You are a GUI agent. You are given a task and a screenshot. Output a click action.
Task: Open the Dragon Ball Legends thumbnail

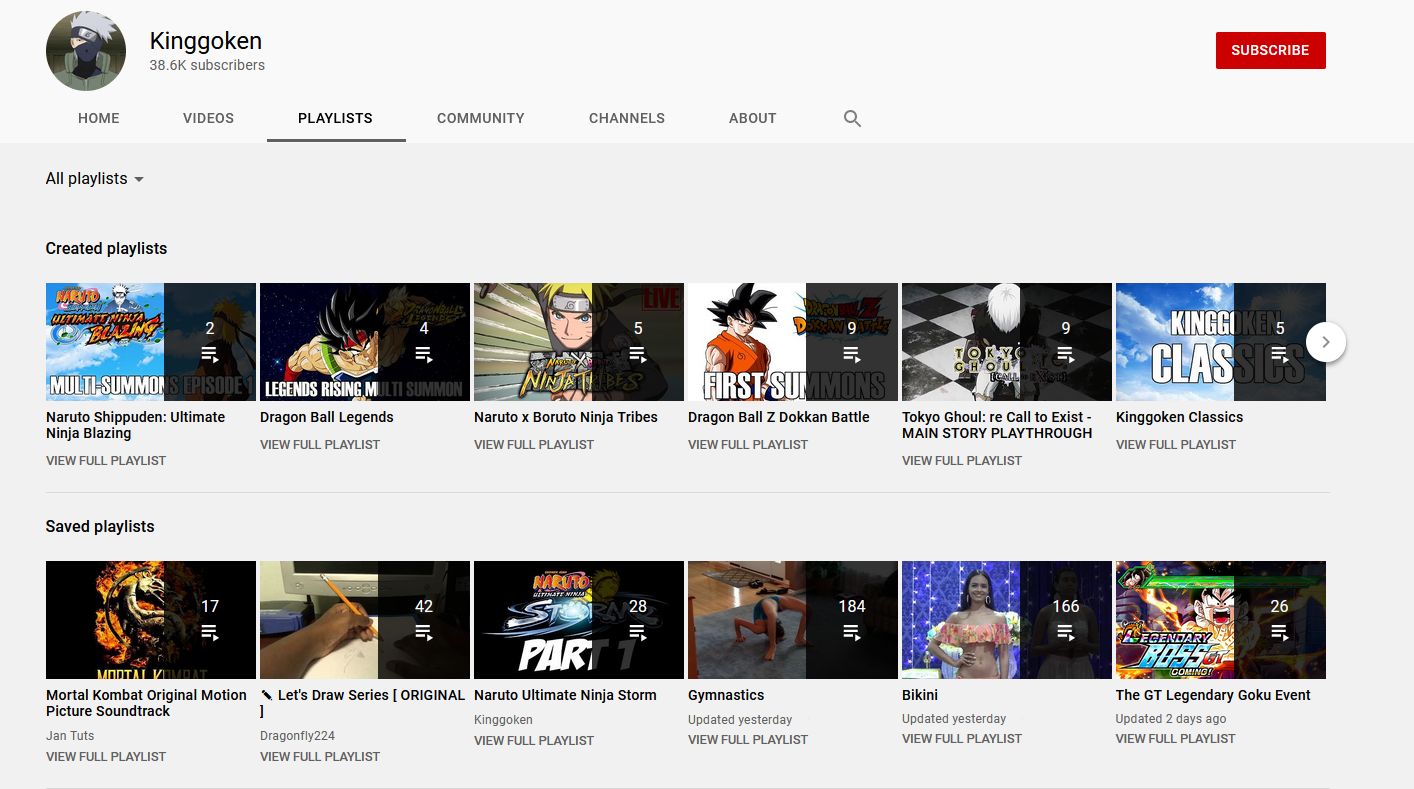pos(365,342)
